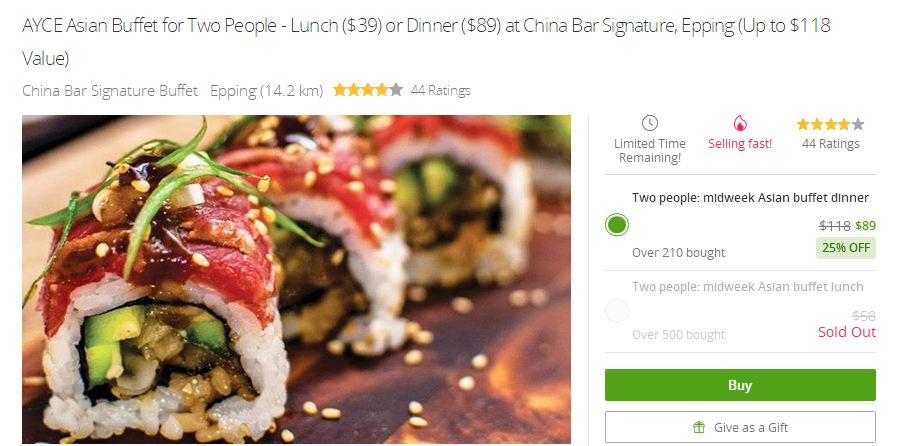Click the AYCE Asian Buffet deal heading
Screen dimensions: 897x446
pos(426,42)
